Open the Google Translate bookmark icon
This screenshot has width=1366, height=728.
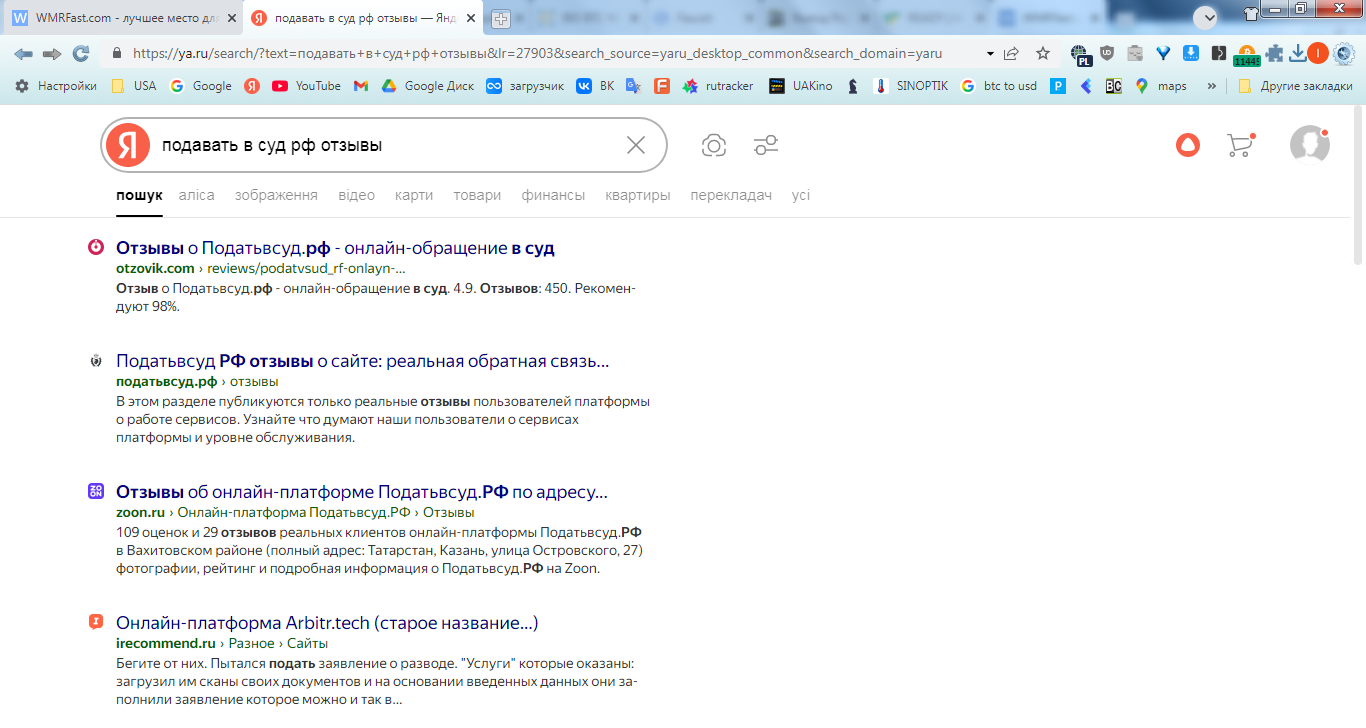(x=633, y=86)
